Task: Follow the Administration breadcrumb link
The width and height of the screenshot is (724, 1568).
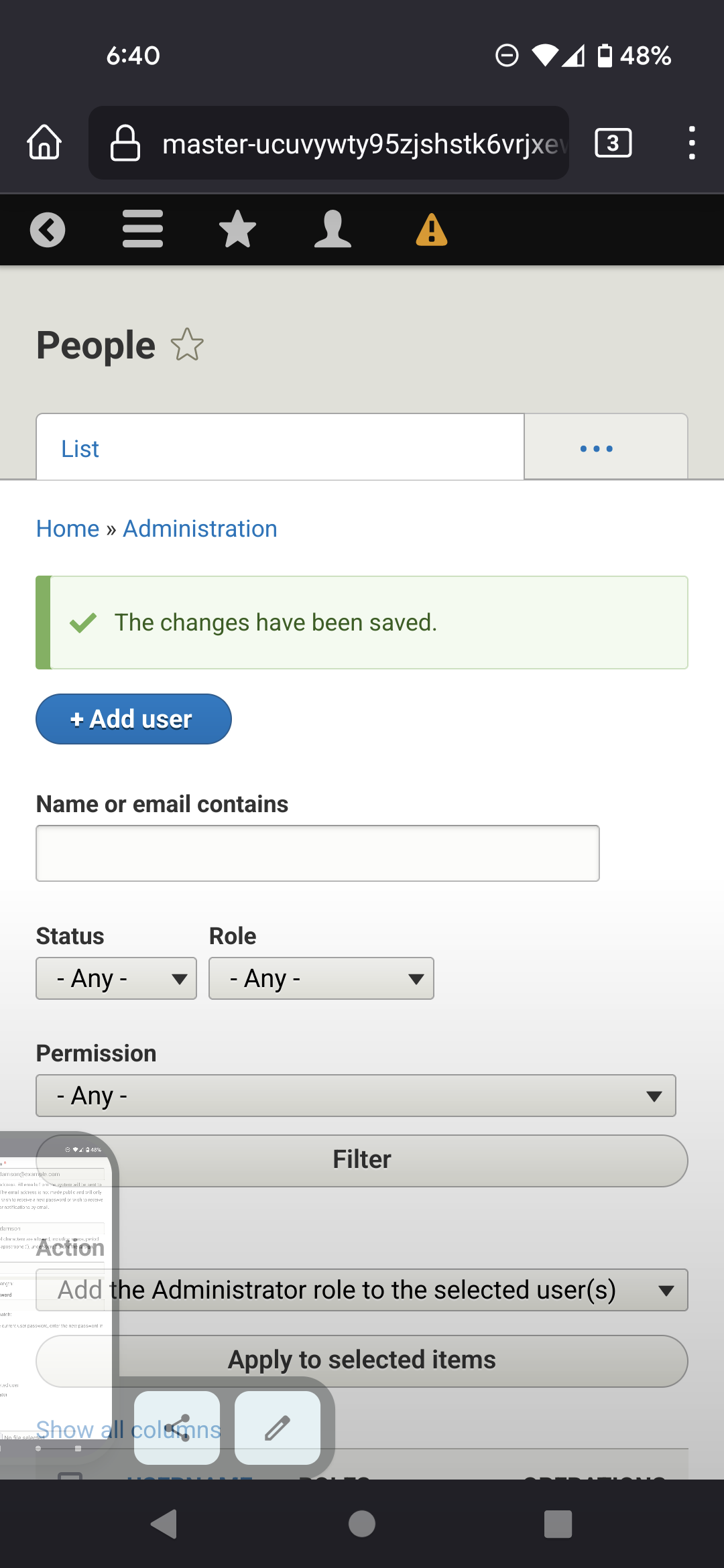Action: 200,529
